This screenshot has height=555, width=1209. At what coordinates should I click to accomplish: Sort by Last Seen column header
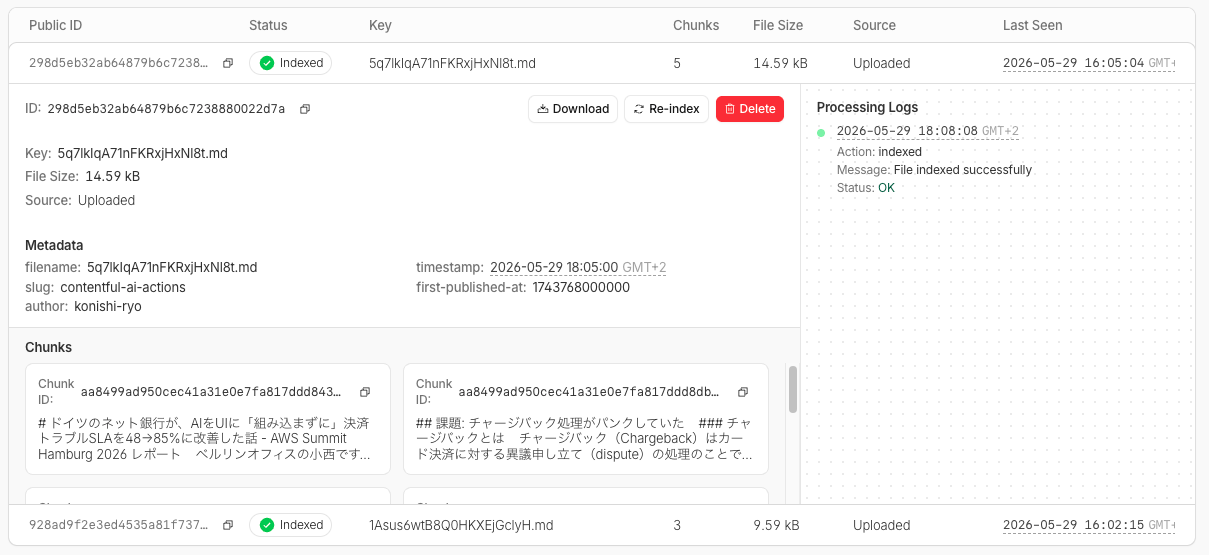coord(1033,25)
